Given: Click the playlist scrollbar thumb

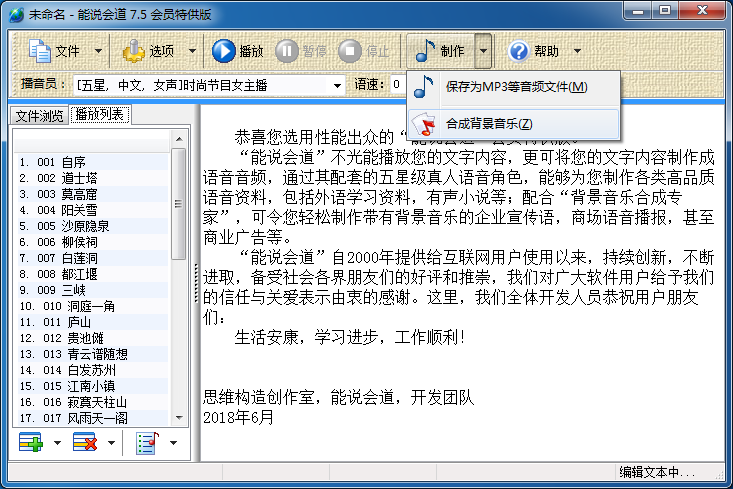Looking at the screenshot, I should point(179,204).
